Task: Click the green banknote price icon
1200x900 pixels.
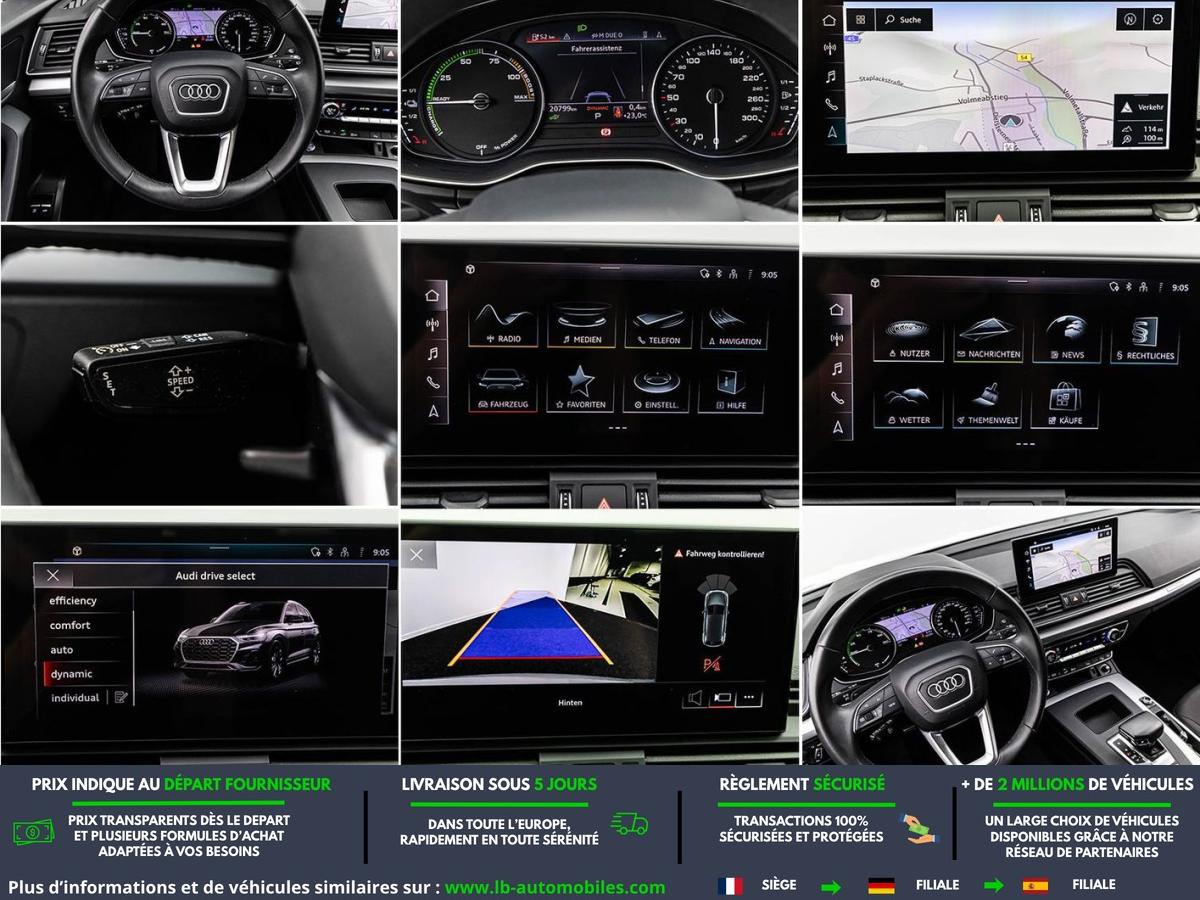Action: (33, 832)
